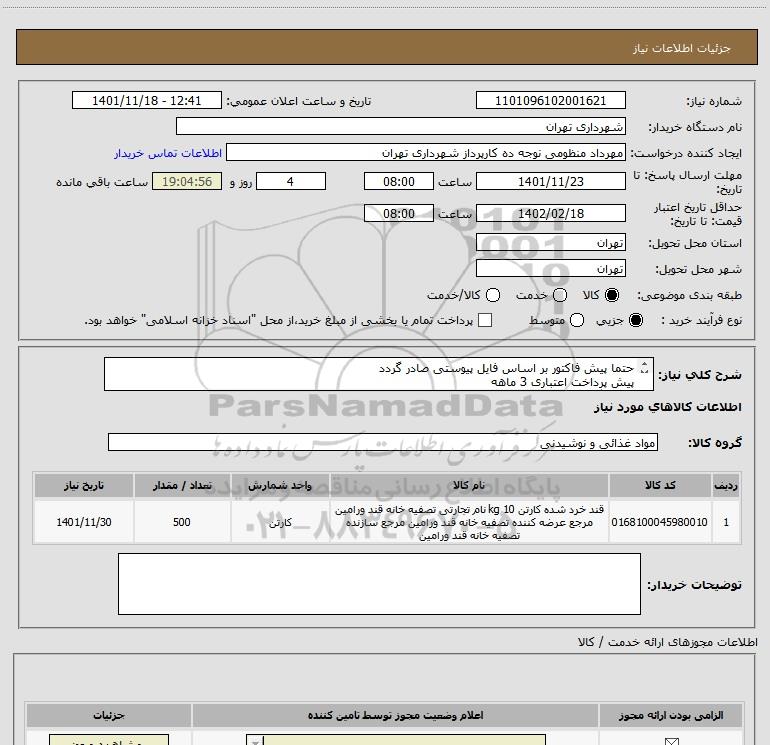This screenshot has height=745, width=770.
Task: Open the permit status dropdown arrow
Action: coord(255,741)
